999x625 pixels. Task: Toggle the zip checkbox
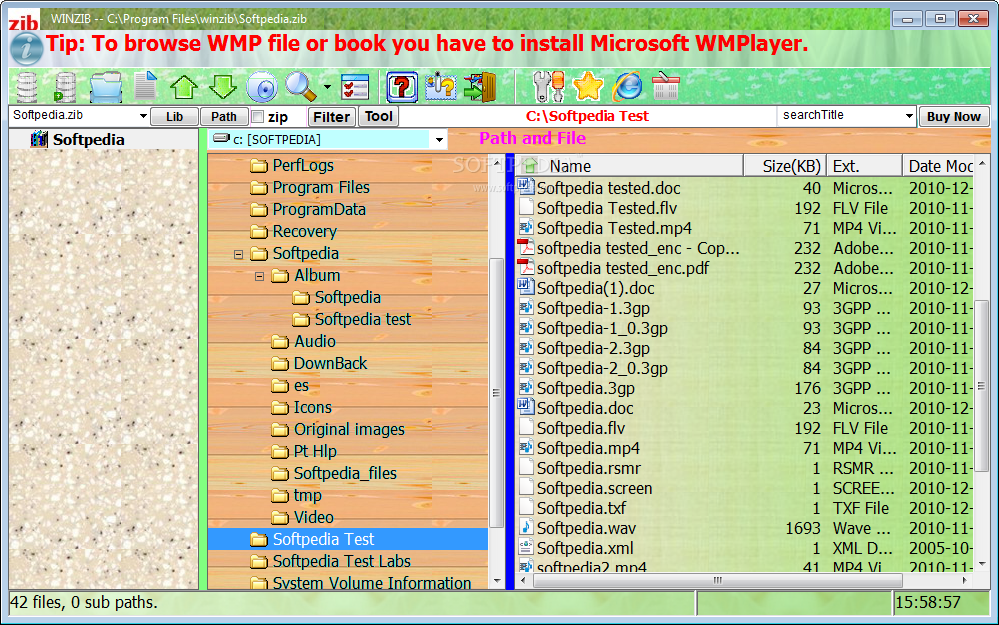[257, 117]
